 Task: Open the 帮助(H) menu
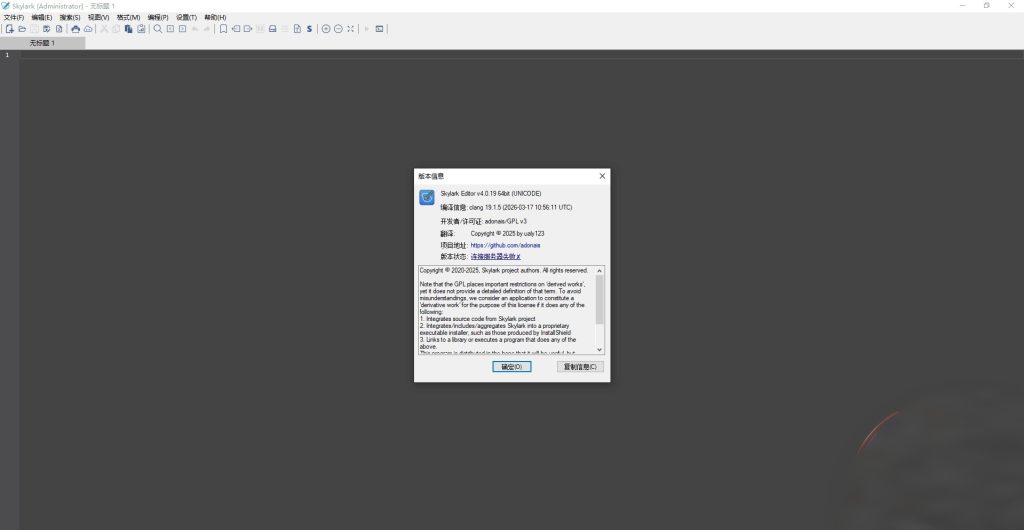point(215,18)
